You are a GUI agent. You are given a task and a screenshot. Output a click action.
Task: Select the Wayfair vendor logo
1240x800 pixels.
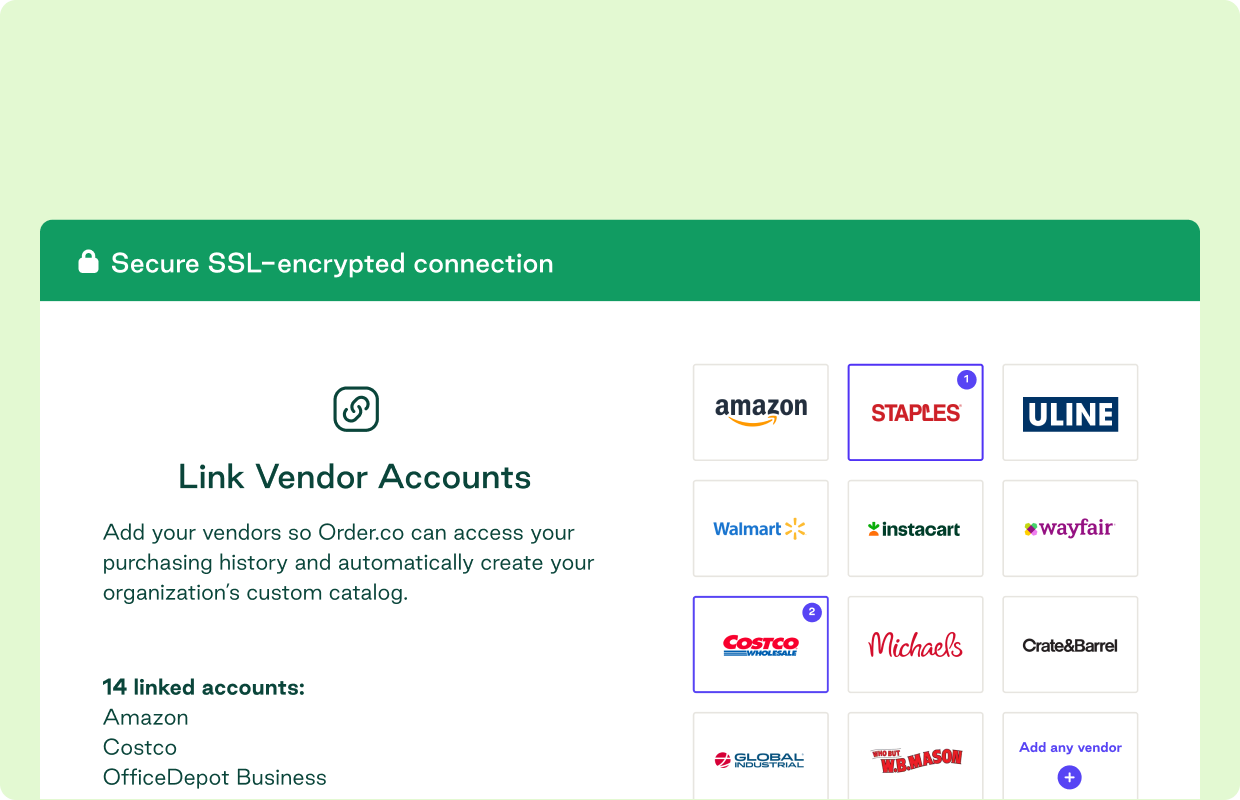[x=1071, y=528]
